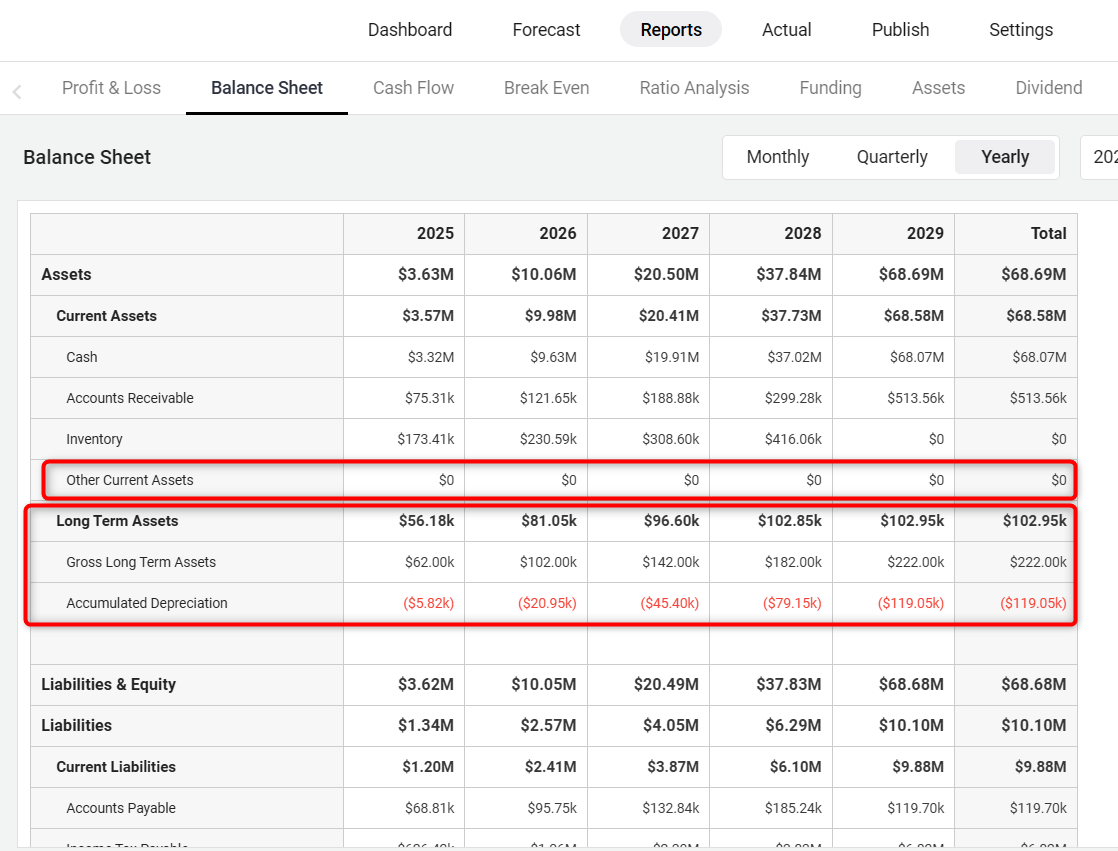Switch period view to Quarterly
The width and height of the screenshot is (1118, 851).
892,157
